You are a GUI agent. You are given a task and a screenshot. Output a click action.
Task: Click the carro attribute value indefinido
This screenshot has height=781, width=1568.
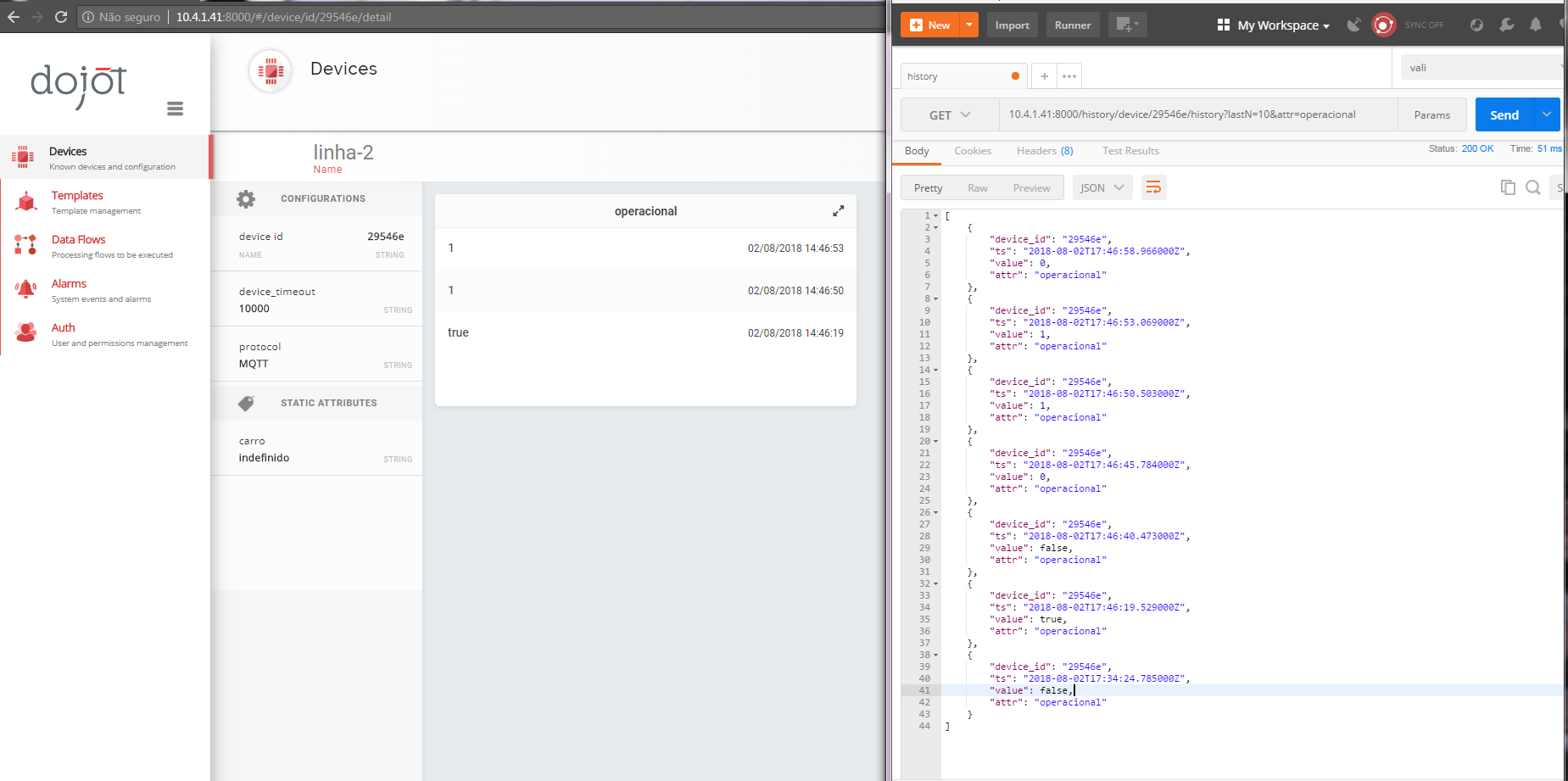(264, 458)
